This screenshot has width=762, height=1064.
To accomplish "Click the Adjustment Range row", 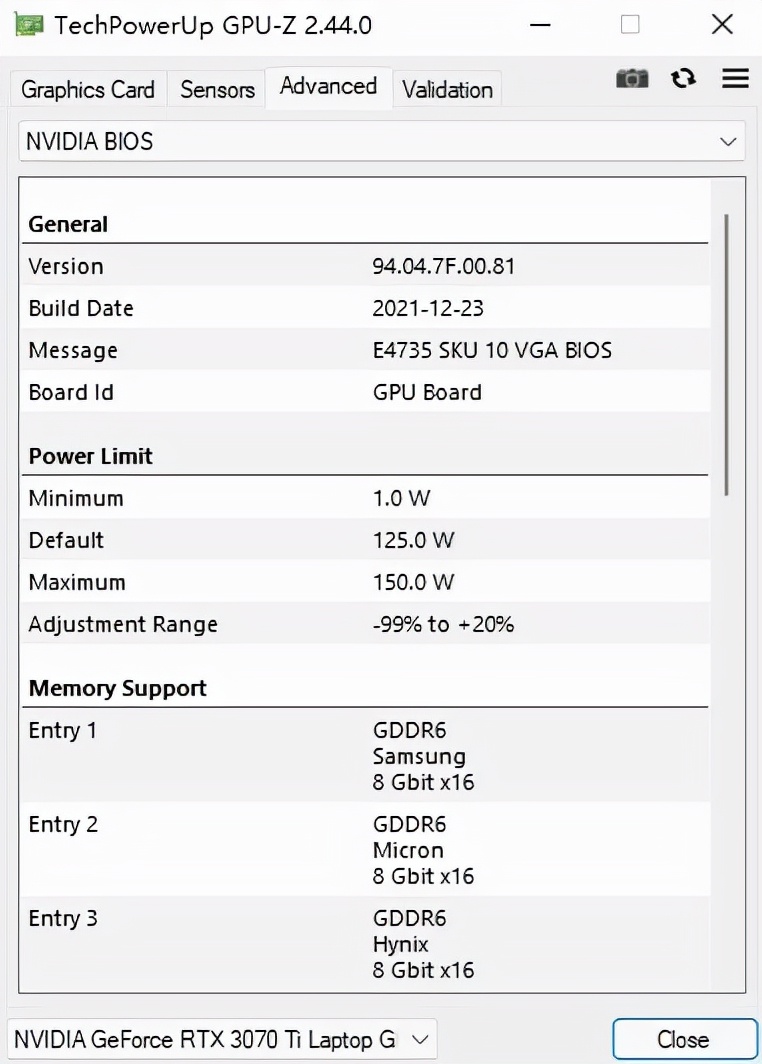I will pyautogui.click(x=365, y=624).
